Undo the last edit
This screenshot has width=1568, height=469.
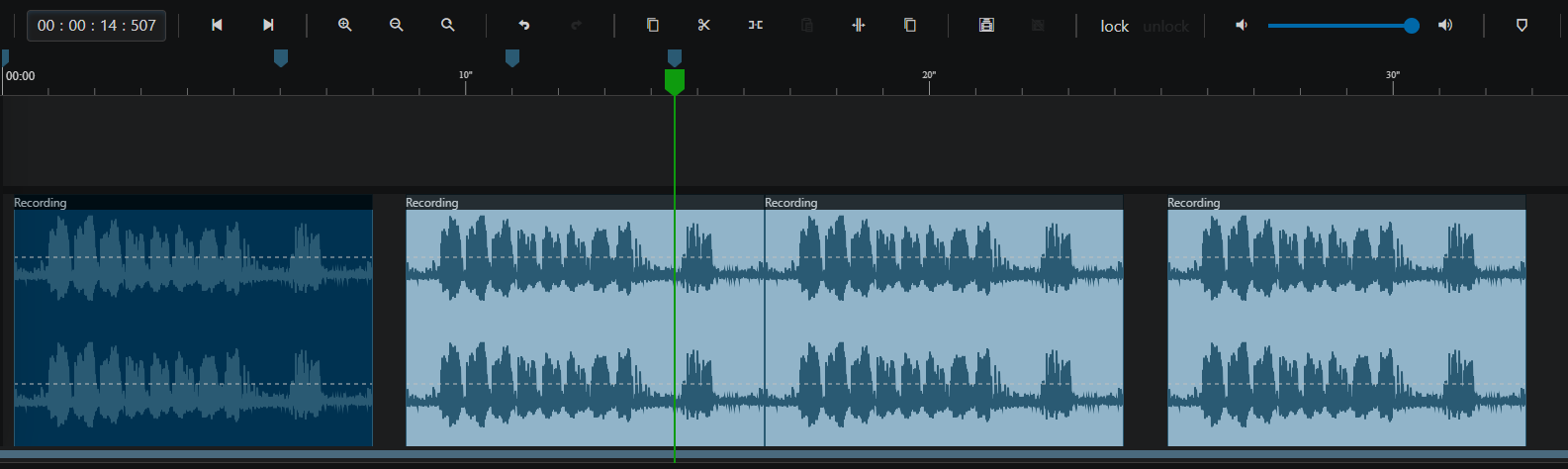point(524,25)
